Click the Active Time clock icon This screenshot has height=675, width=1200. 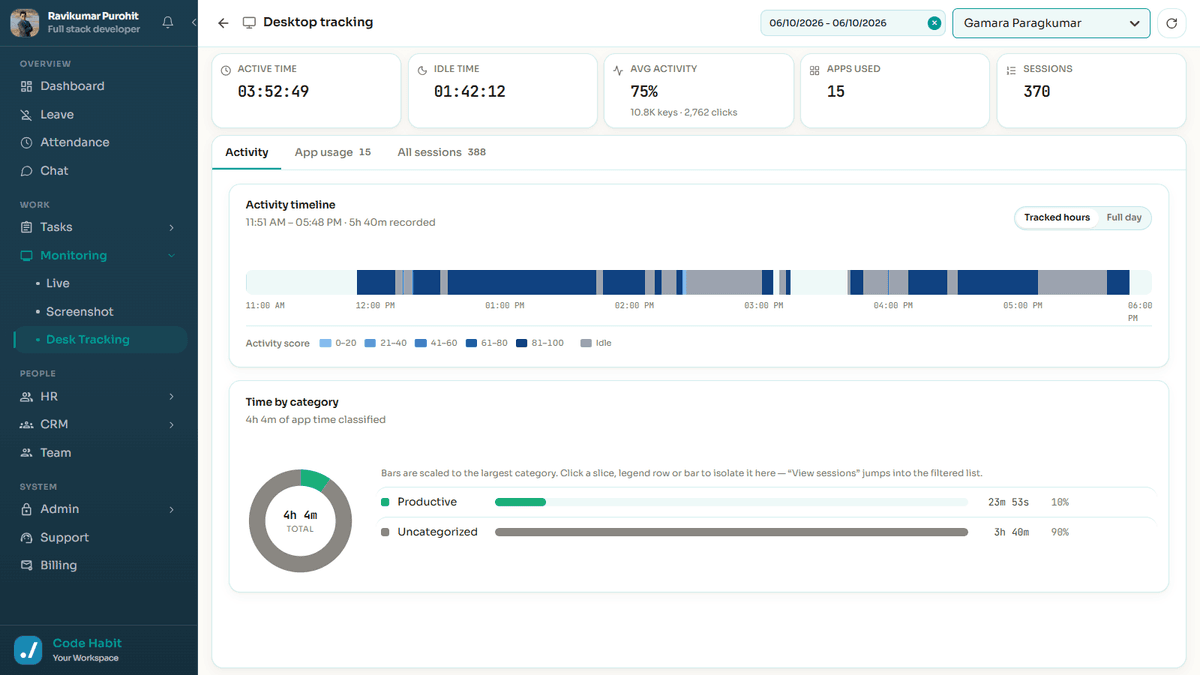[x=228, y=70]
